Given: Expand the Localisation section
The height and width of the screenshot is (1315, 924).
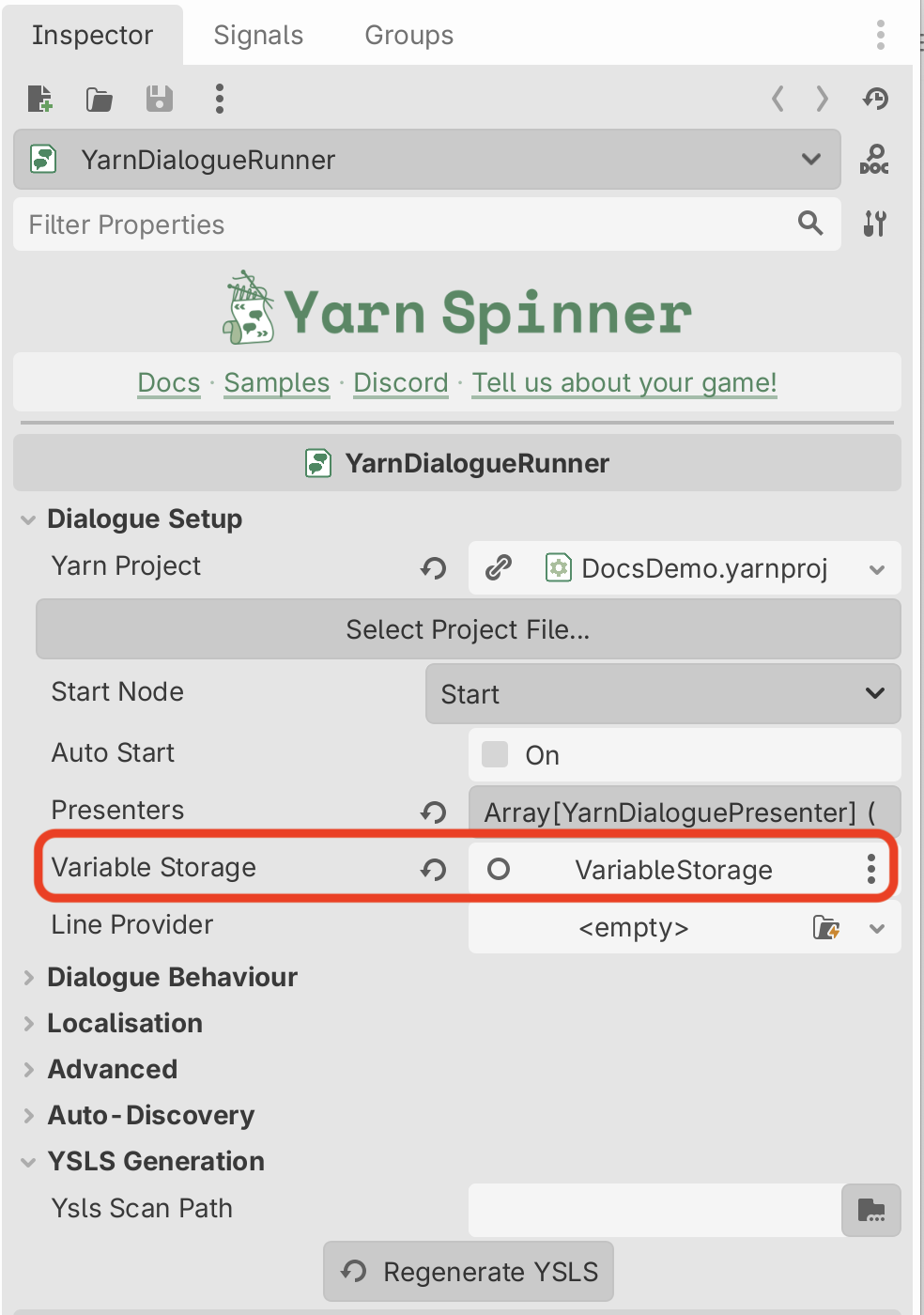Looking at the screenshot, I should coord(125,1023).
